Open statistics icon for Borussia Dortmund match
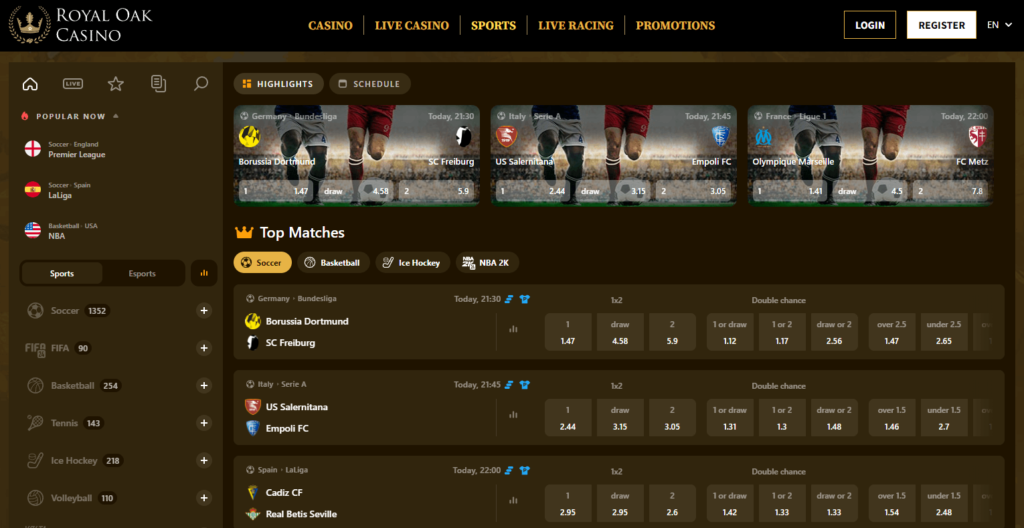The width and height of the screenshot is (1024, 528). click(513, 329)
